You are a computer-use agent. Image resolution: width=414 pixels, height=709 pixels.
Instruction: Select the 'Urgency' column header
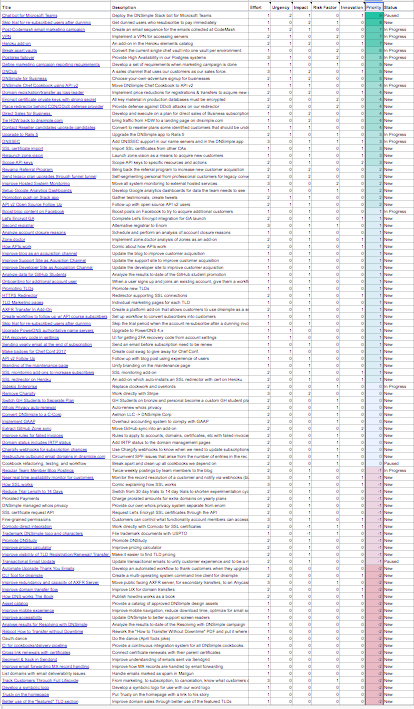[x=282, y=8]
